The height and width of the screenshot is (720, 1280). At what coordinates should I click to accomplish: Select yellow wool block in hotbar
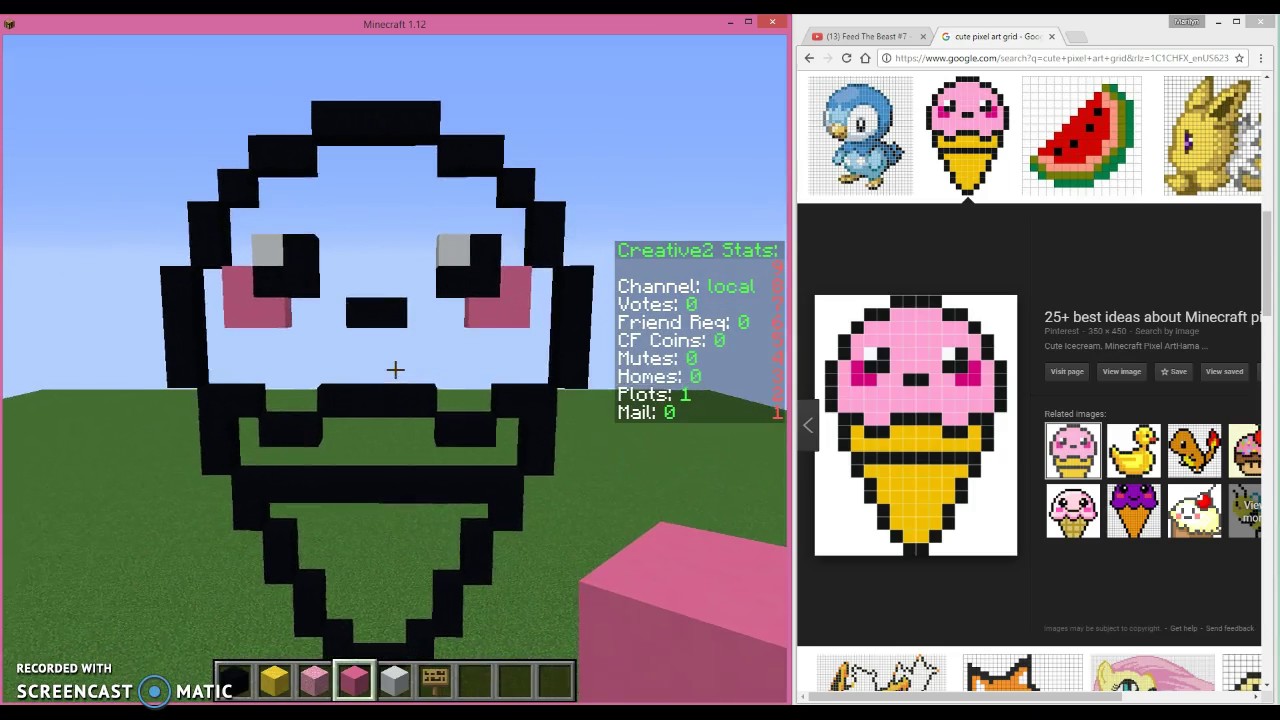coord(274,681)
